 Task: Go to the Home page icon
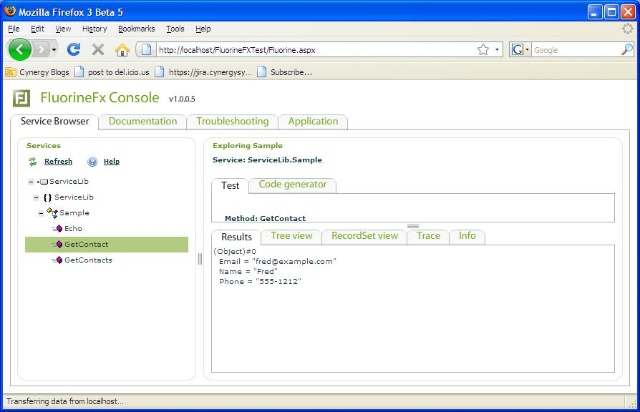pyautogui.click(x=122, y=50)
